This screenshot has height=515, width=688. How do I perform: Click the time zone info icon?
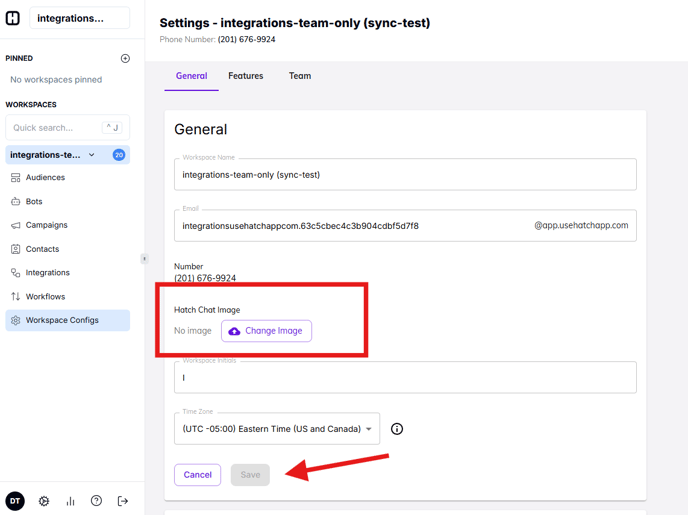[397, 429]
